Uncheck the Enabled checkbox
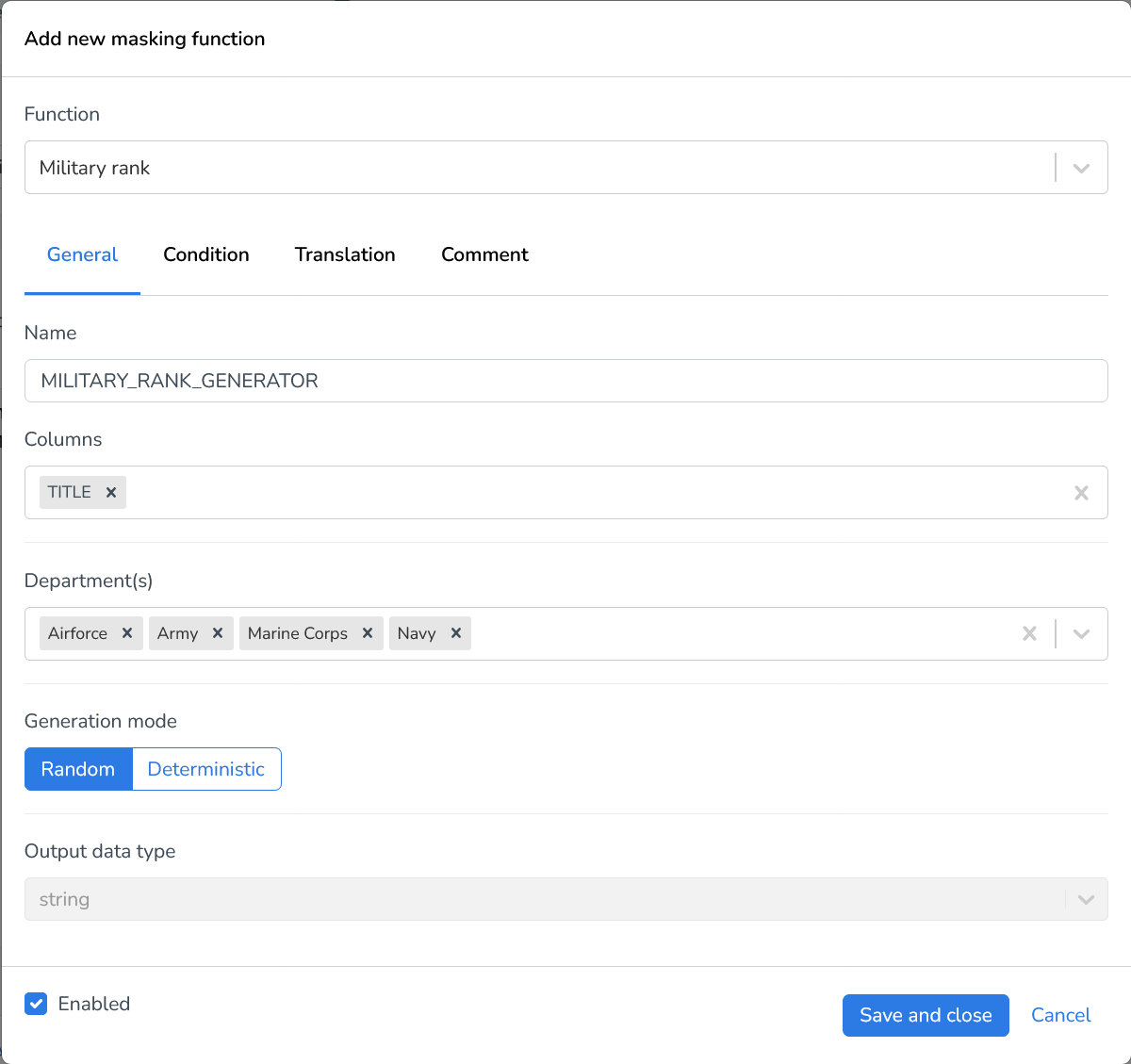The height and width of the screenshot is (1064, 1131). point(36,1004)
